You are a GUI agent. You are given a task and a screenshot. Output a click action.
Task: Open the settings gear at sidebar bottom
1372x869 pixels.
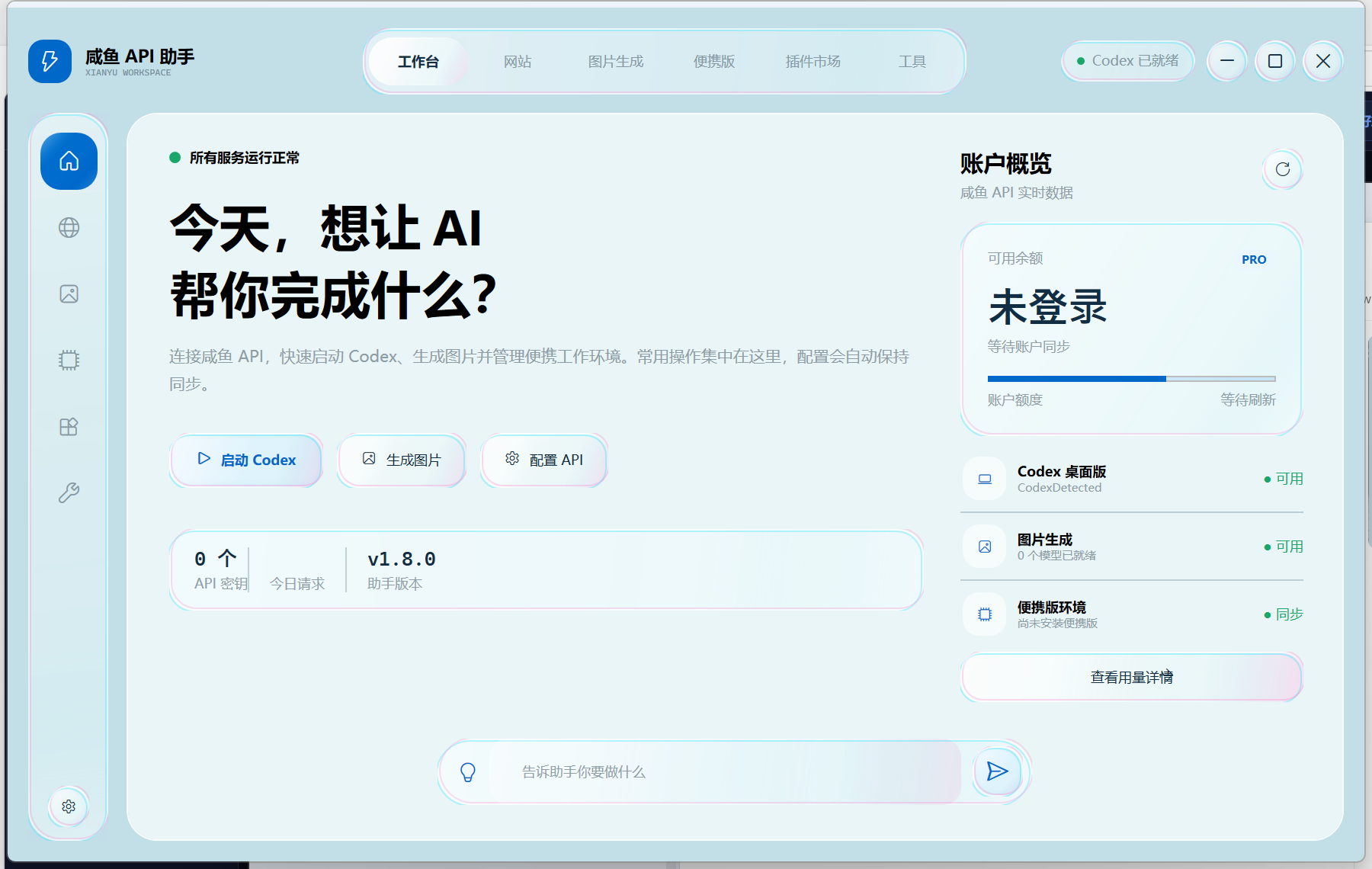[x=69, y=806]
